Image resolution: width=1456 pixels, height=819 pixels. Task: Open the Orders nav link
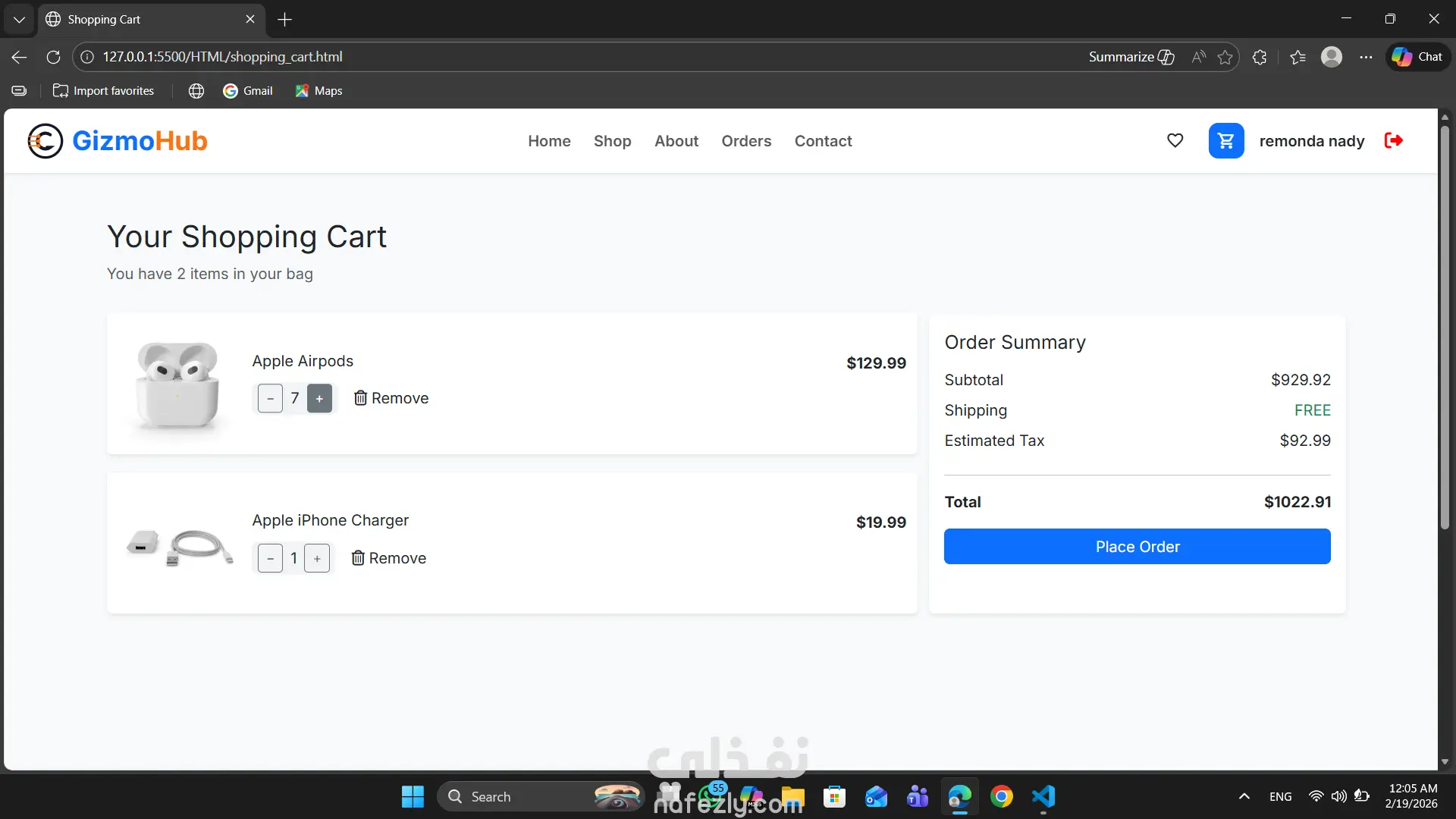(746, 141)
